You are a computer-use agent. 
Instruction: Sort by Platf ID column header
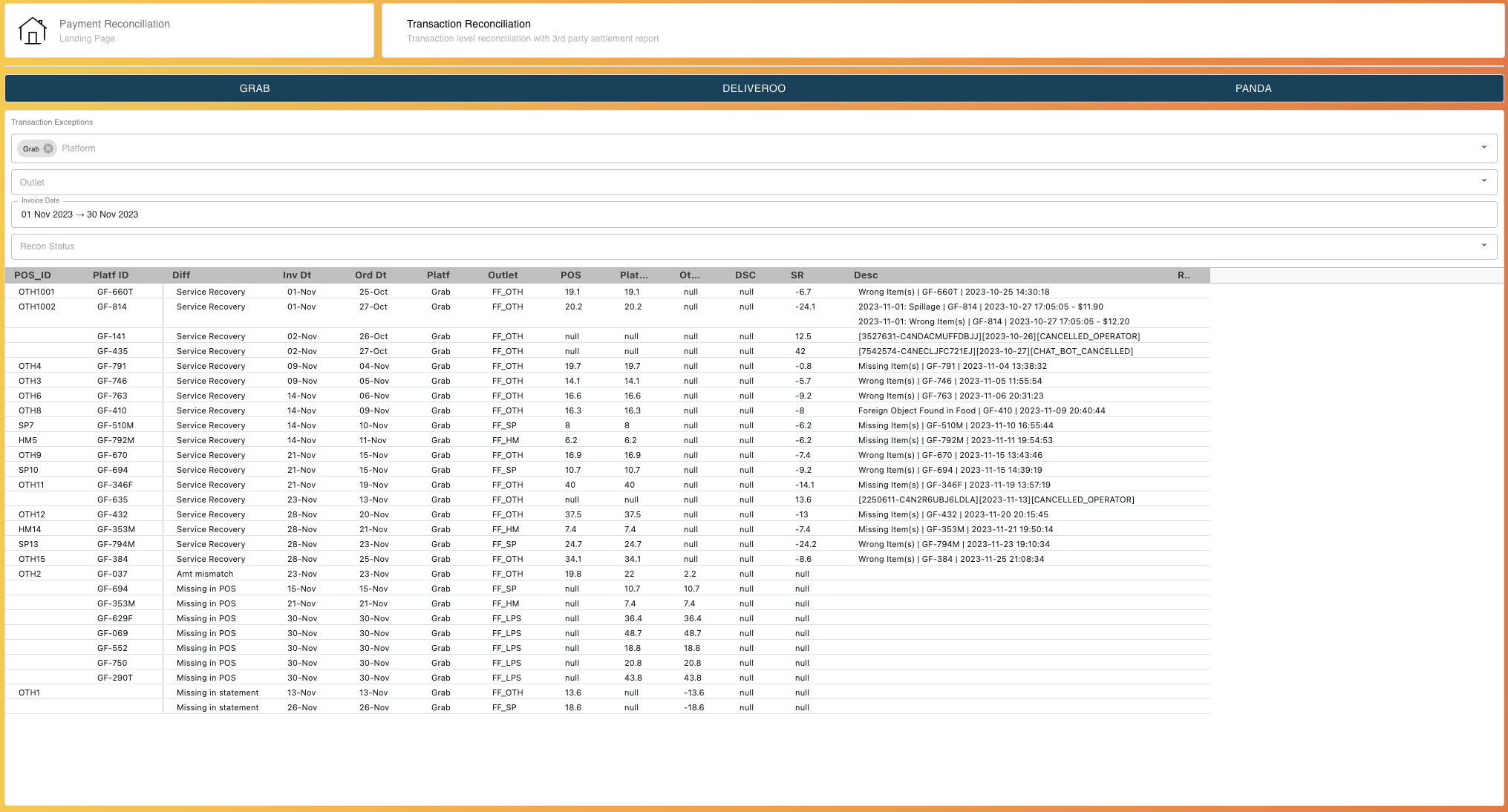tap(111, 275)
